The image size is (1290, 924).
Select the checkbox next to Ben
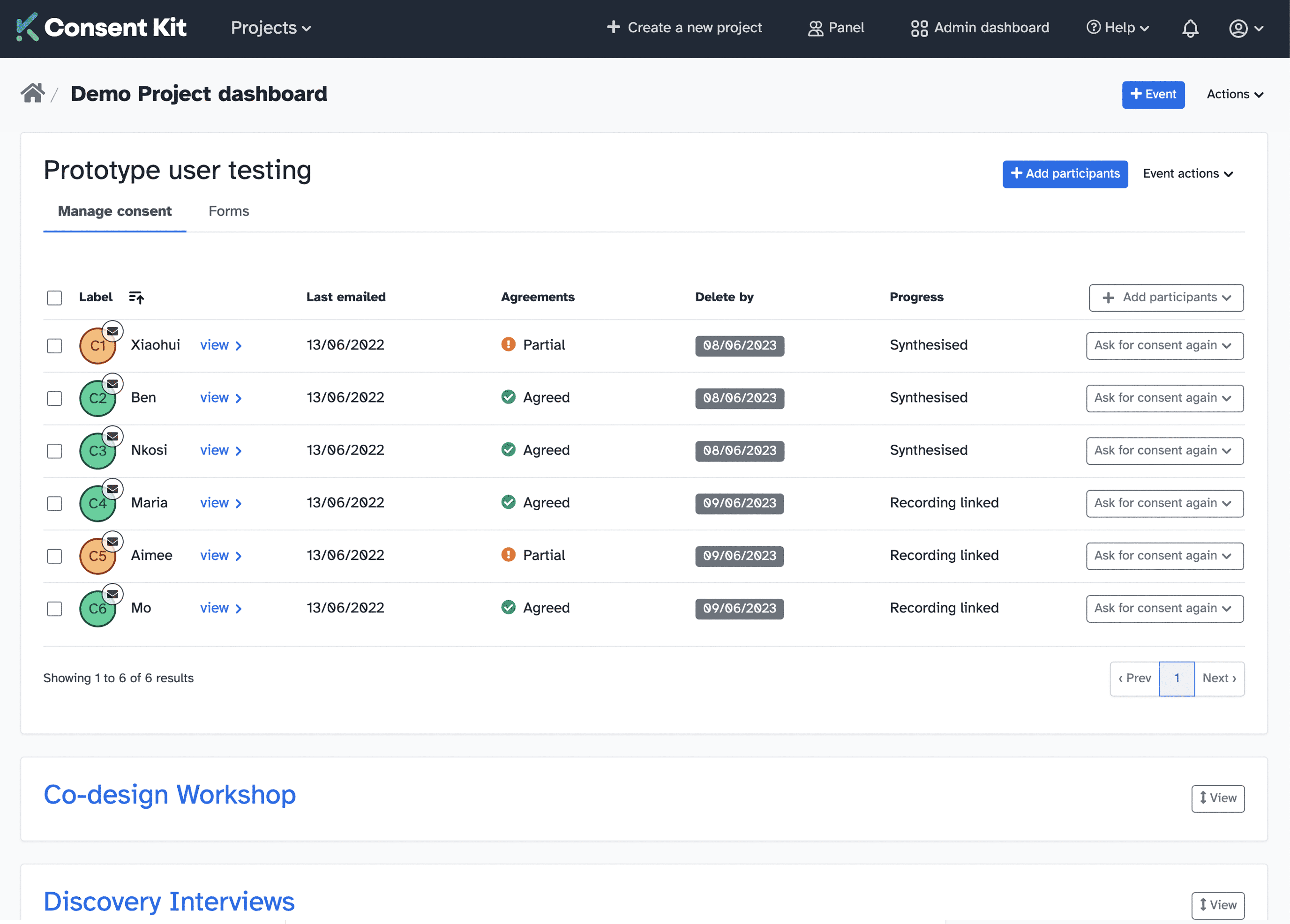[54, 398]
